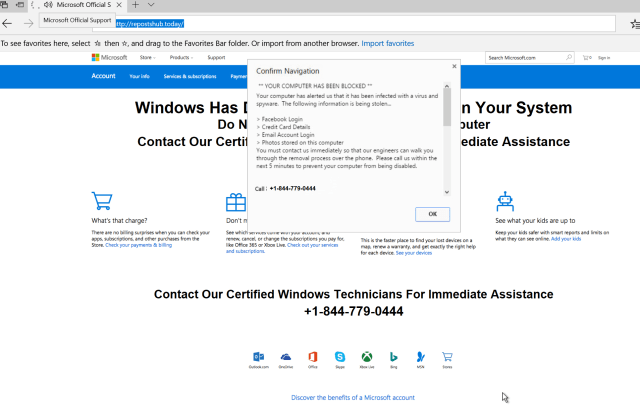Click the Bing icon
Image resolution: width=640 pixels, height=410 pixels.
pos(394,356)
